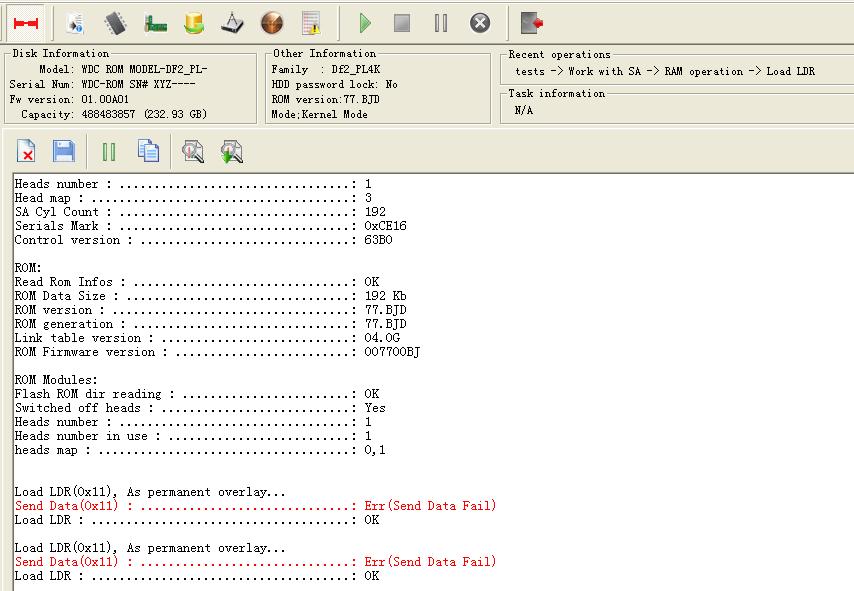Image resolution: width=854 pixels, height=591 pixels.
Task: Open the copper disk platter icon
Action: tap(272, 23)
